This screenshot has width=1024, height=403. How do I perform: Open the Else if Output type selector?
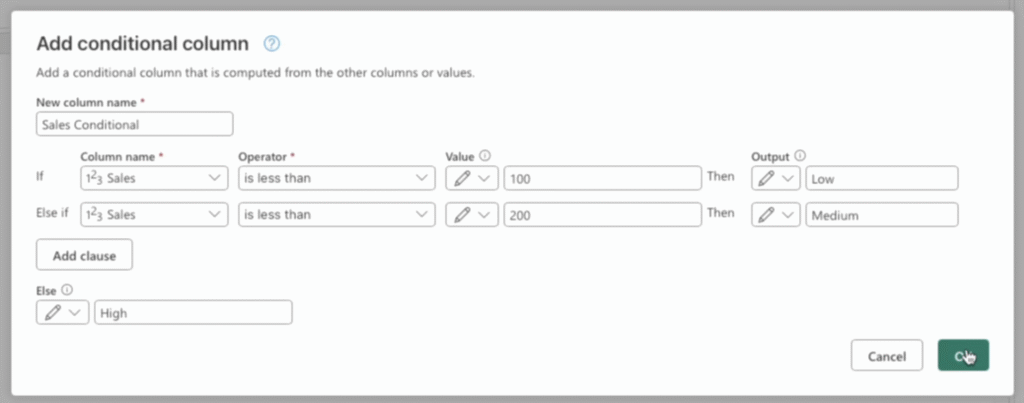pos(776,215)
